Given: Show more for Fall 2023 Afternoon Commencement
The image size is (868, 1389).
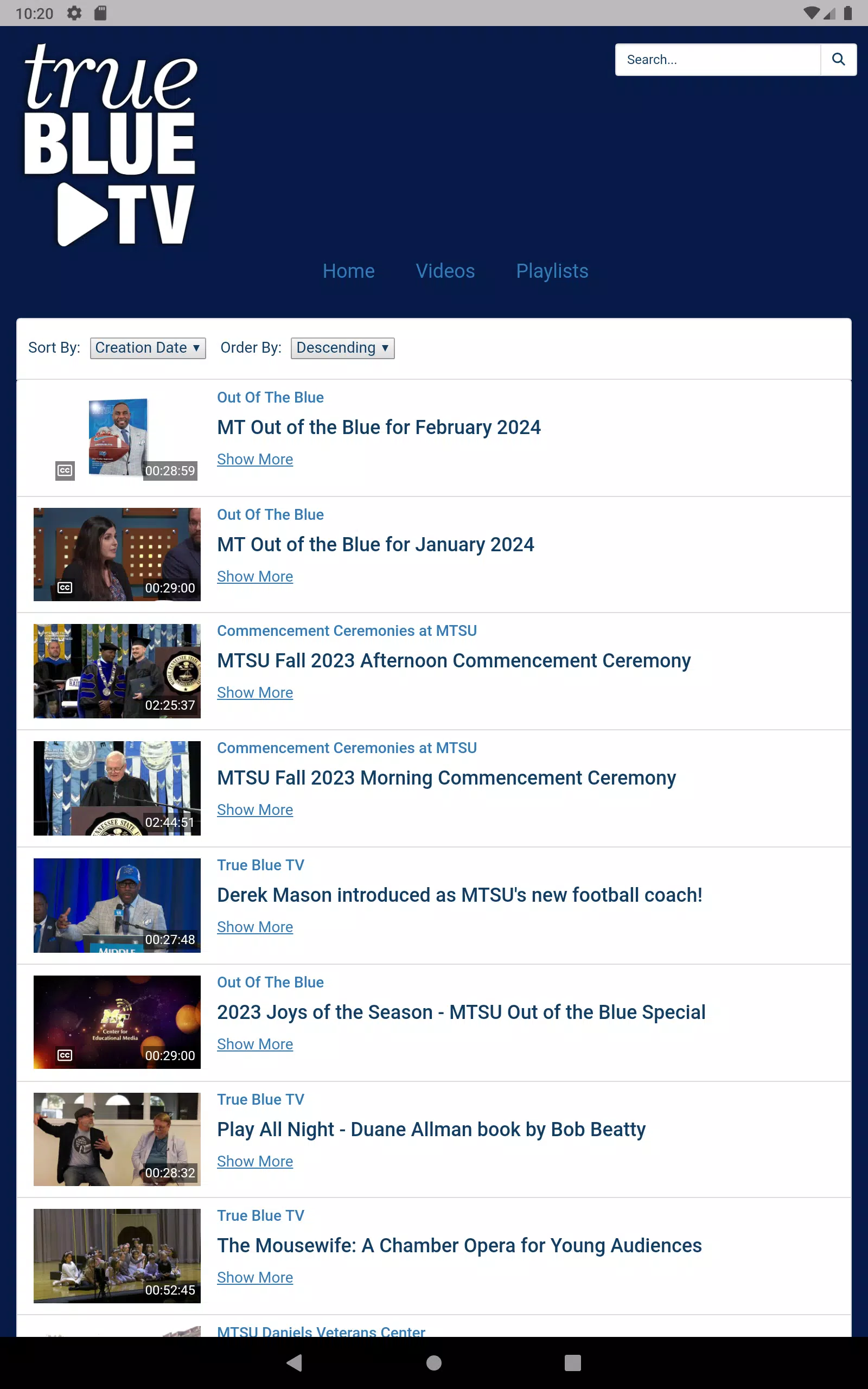Looking at the screenshot, I should click(x=255, y=693).
